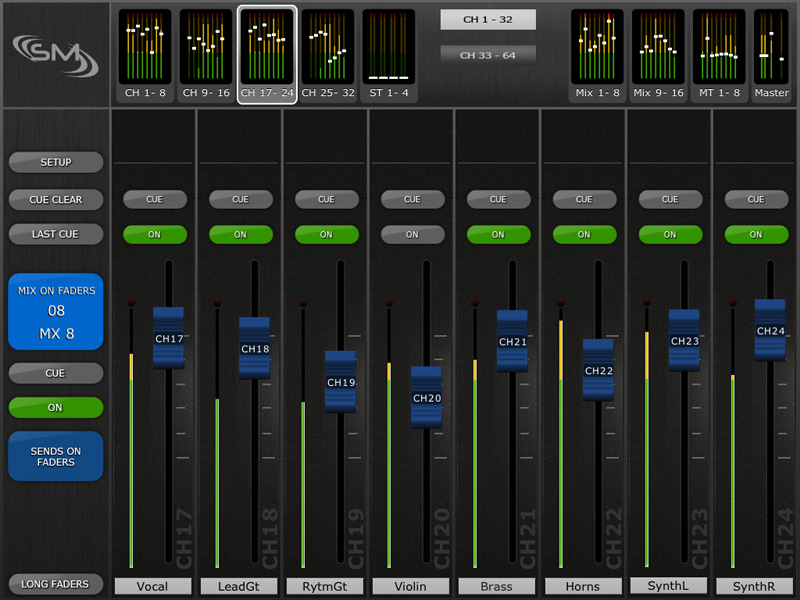
Task: Open the CH 1-8 meter bank
Action: [x=145, y=52]
